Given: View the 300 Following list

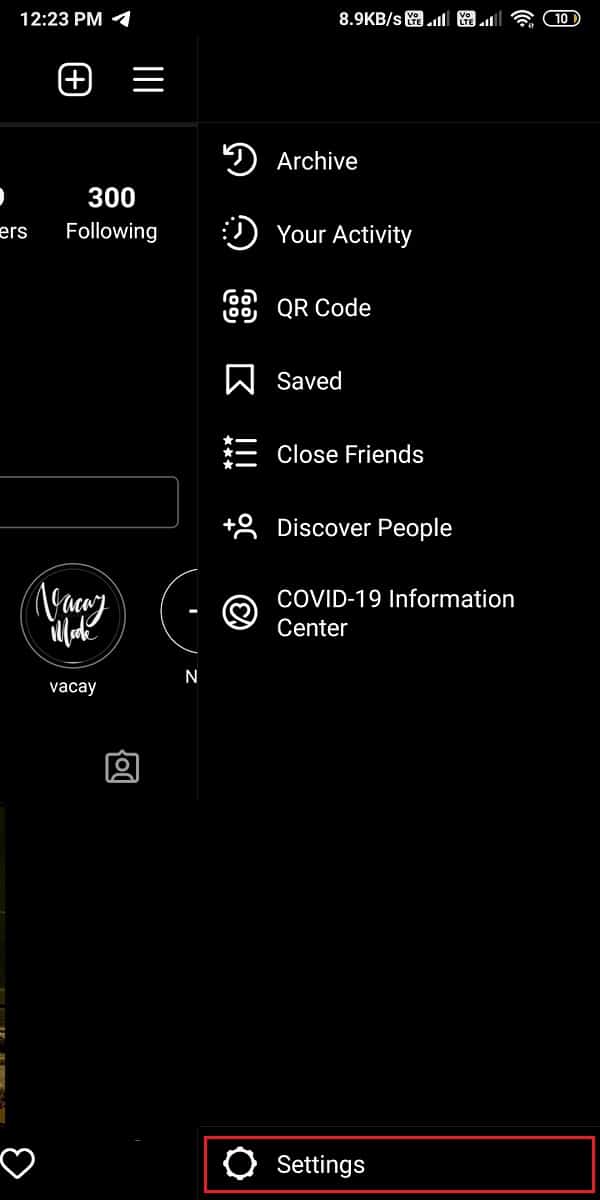Looking at the screenshot, I should coord(111,213).
